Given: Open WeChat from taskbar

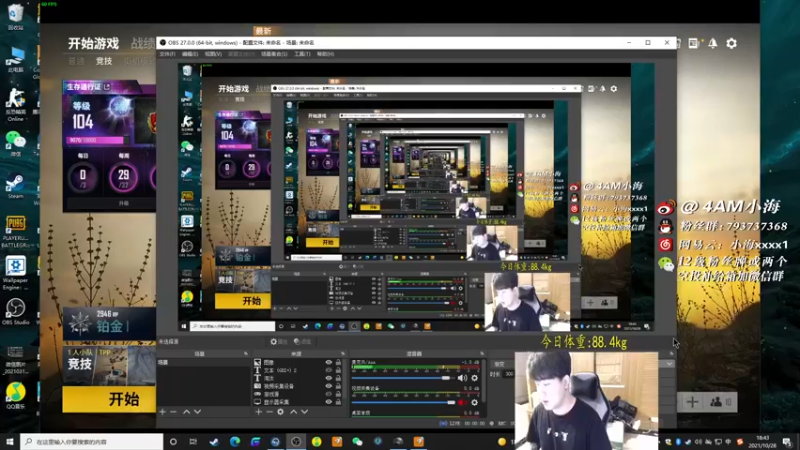Looking at the screenshot, I should point(357,441).
